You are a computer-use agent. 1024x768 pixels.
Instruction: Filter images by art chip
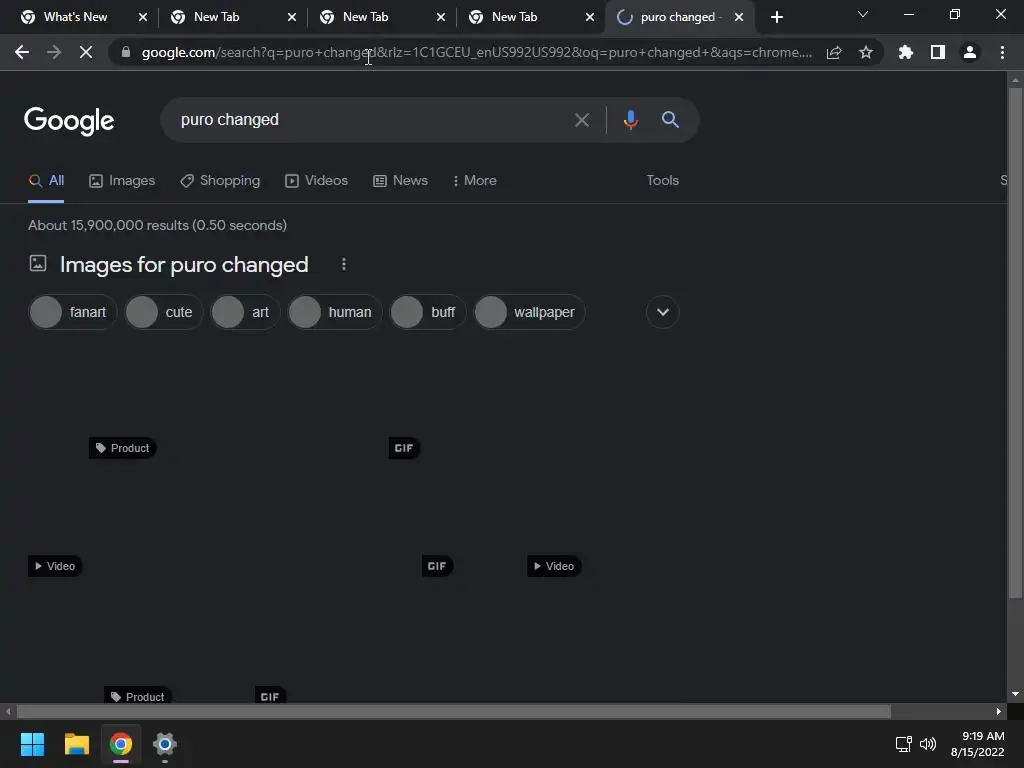[x=245, y=312]
